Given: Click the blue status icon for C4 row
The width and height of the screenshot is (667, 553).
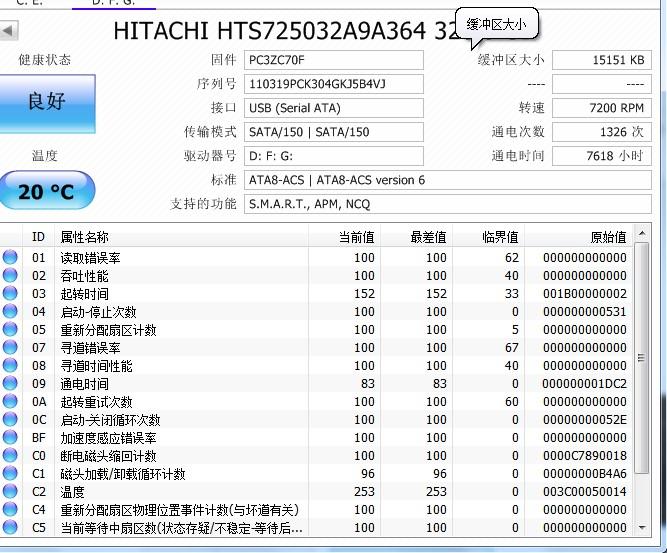Looking at the screenshot, I should coord(10,509).
